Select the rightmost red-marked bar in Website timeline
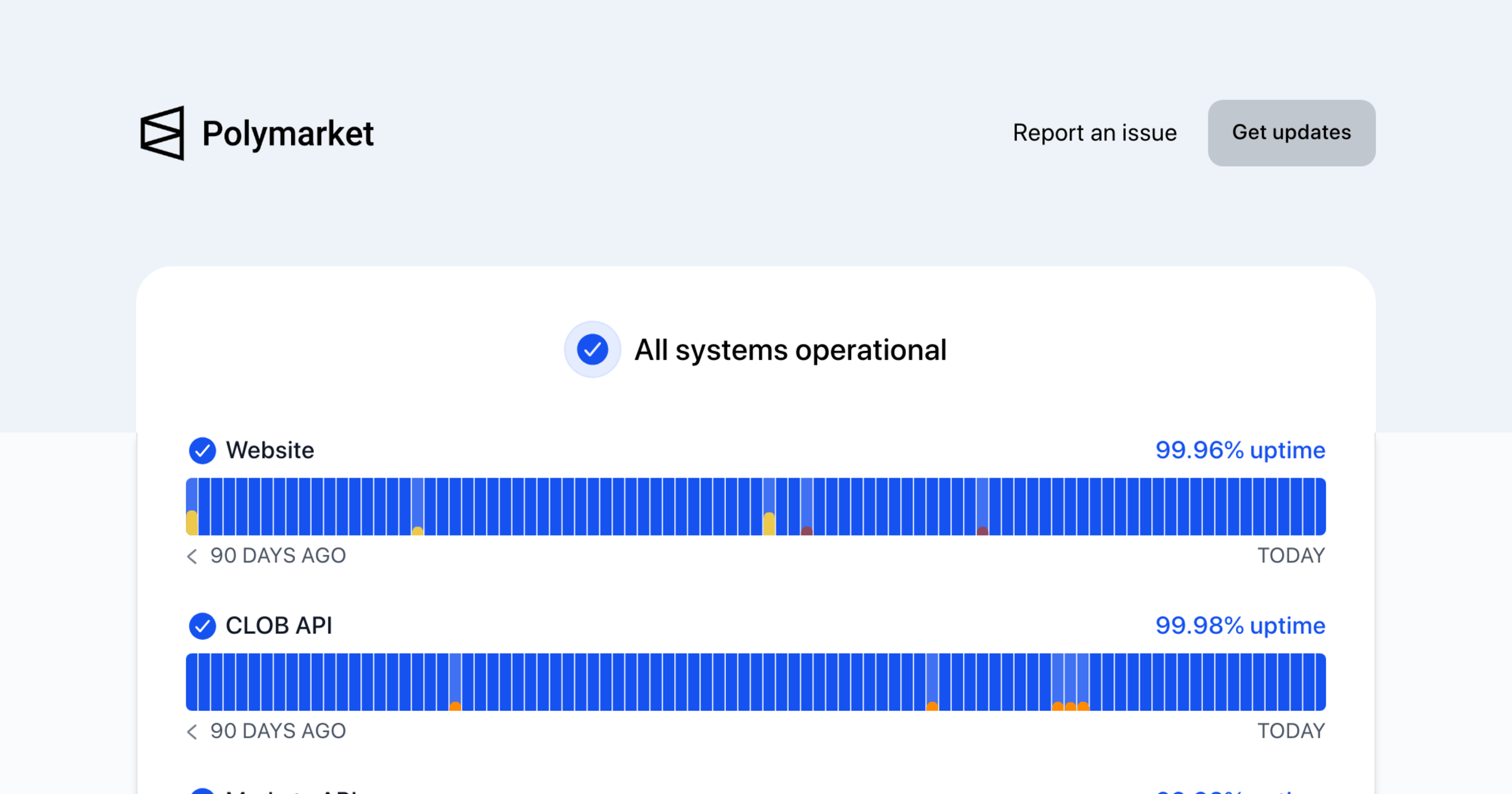This screenshot has height=794, width=1512. click(x=982, y=507)
